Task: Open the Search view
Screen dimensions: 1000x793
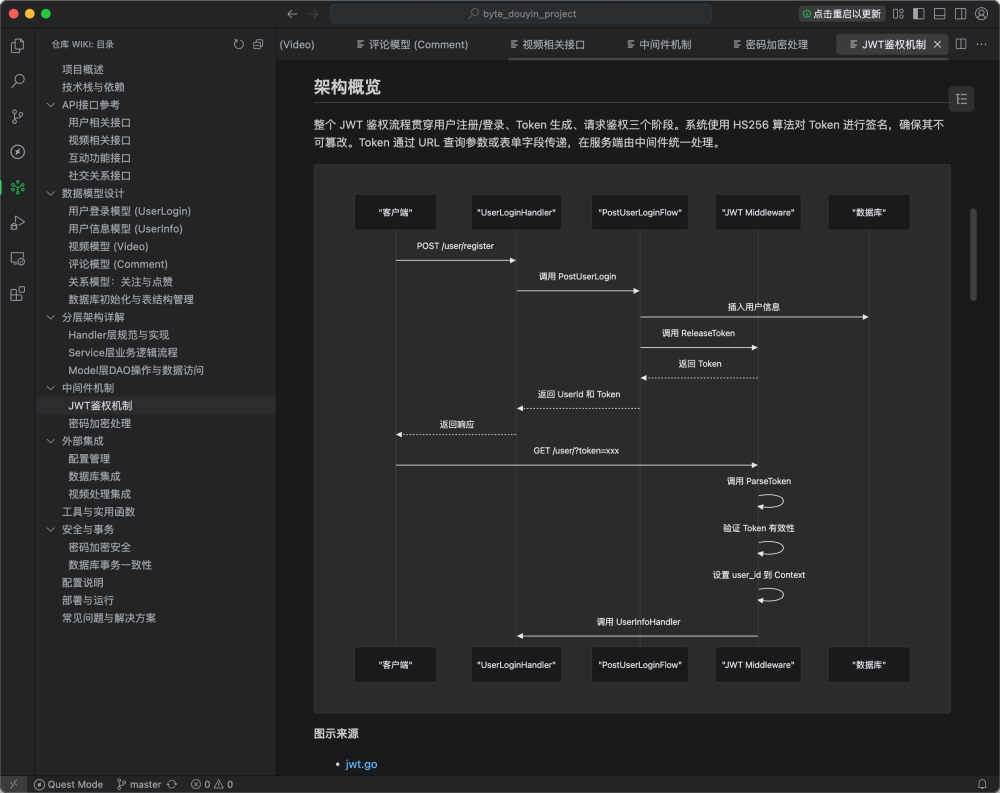Action: [x=16, y=83]
